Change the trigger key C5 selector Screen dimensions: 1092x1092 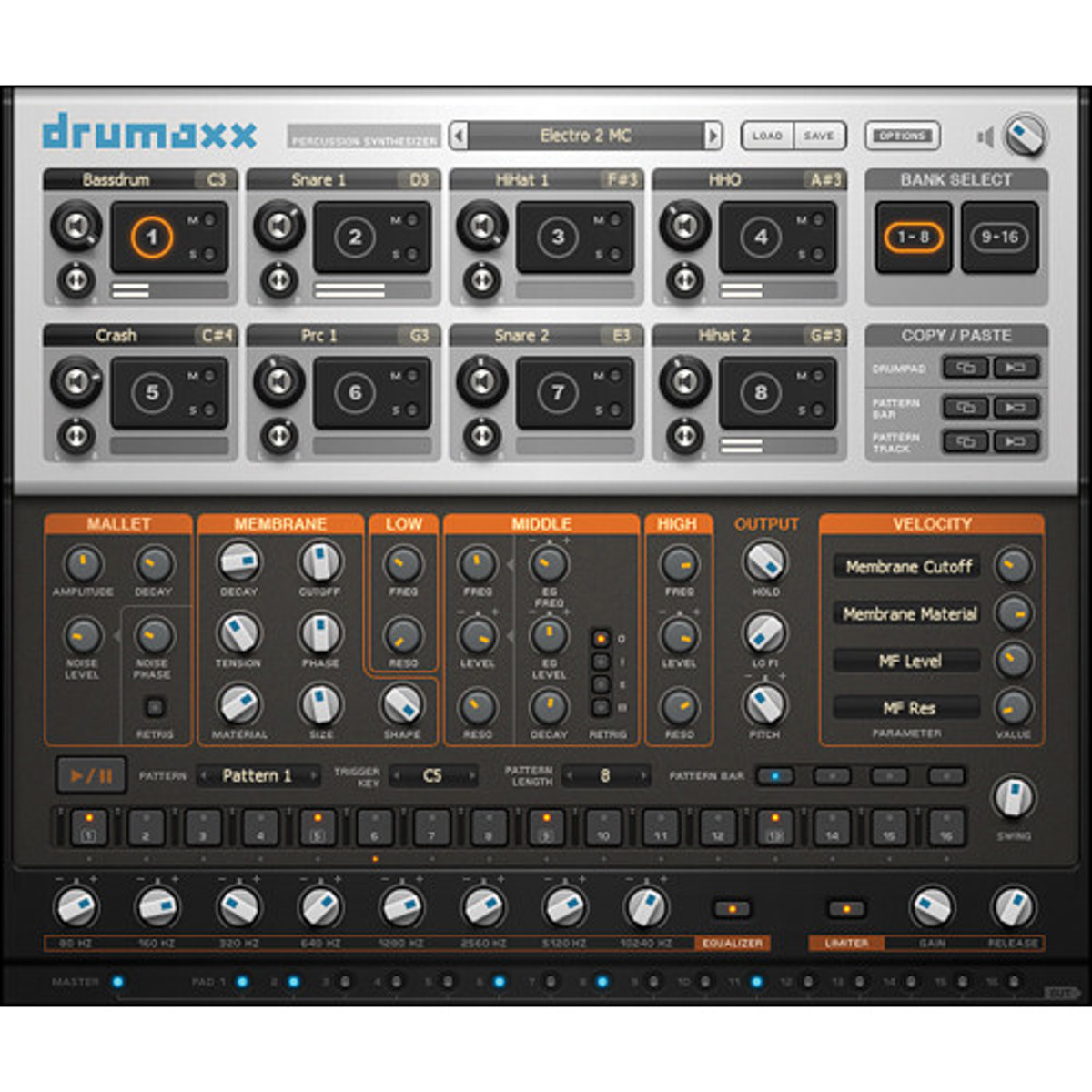pyautogui.click(x=433, y=776)
